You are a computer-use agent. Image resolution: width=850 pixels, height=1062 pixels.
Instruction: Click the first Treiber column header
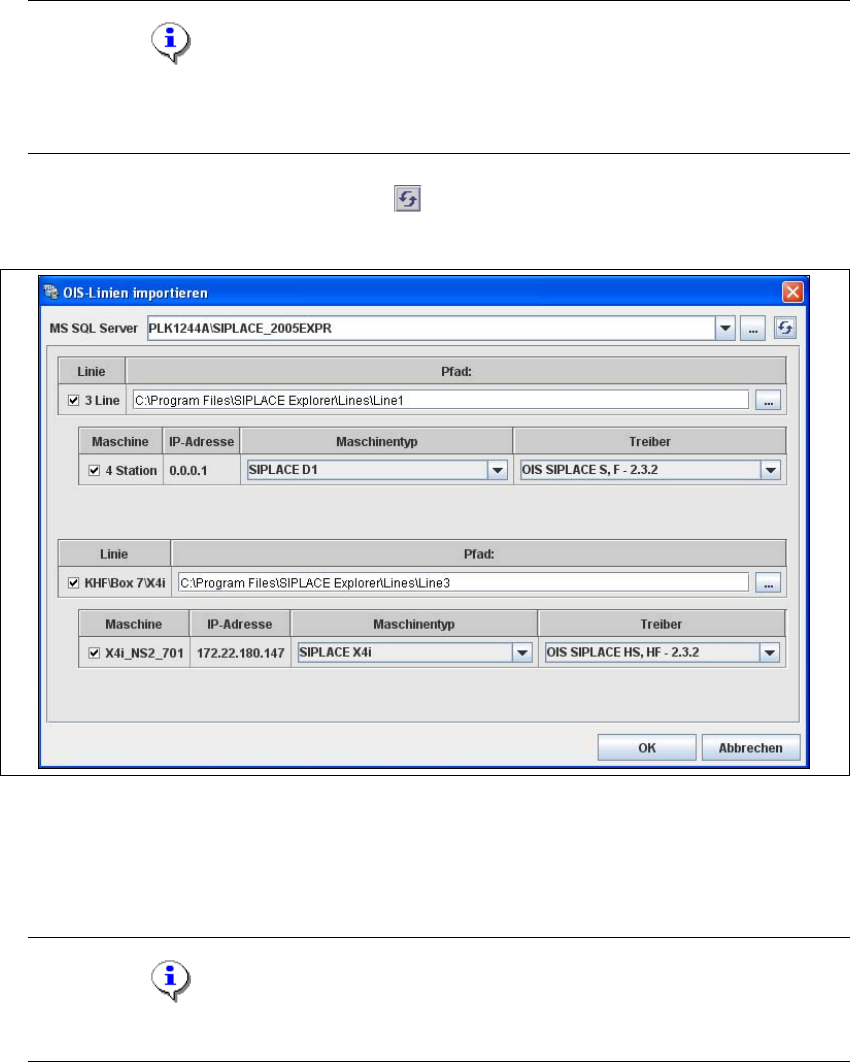[x=650, y=442]
